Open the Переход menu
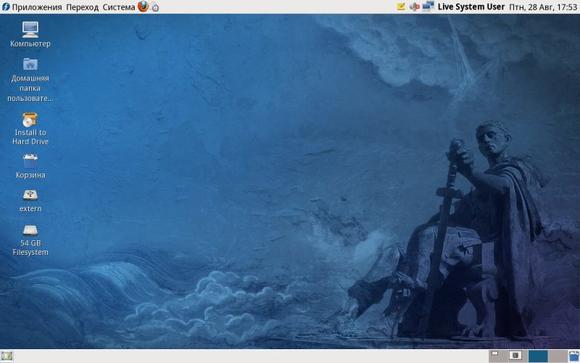This screenshot has height=363, width=580. [82, 7]
